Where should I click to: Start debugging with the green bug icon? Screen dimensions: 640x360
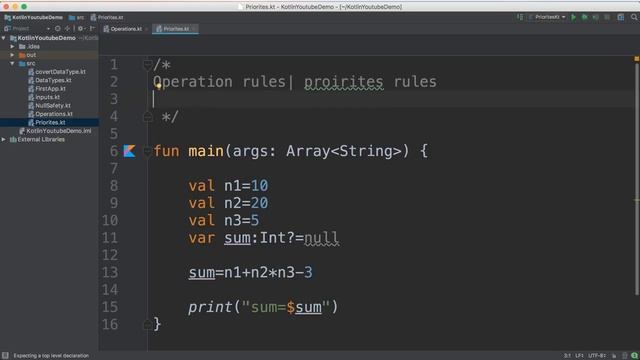[x=584, y=17]
